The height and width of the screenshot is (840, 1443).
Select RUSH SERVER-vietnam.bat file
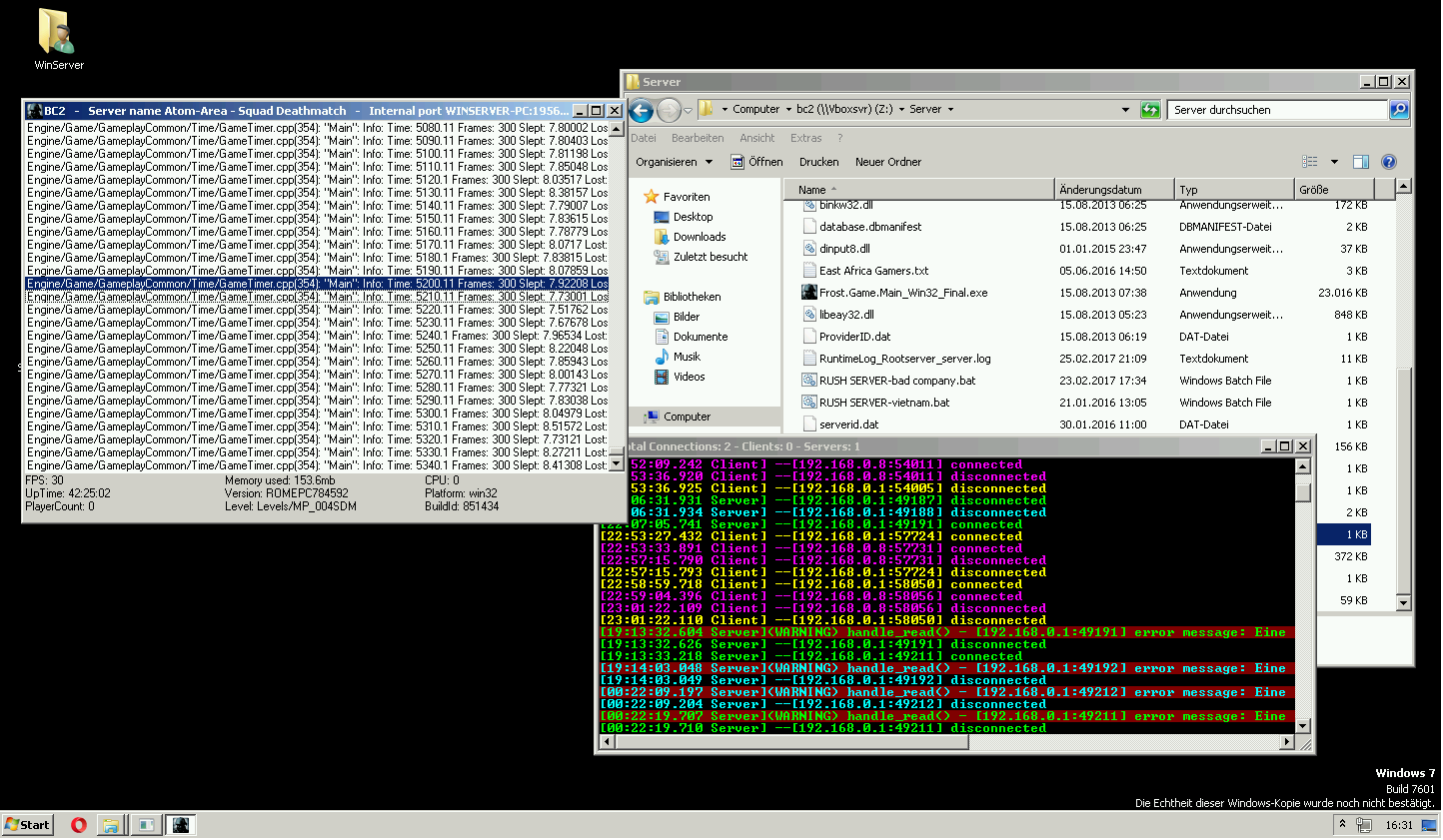(883, 403)
